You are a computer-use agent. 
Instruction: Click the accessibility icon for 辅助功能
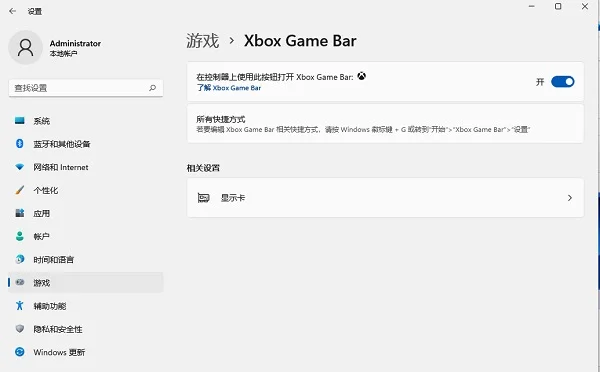click(20, 305)
